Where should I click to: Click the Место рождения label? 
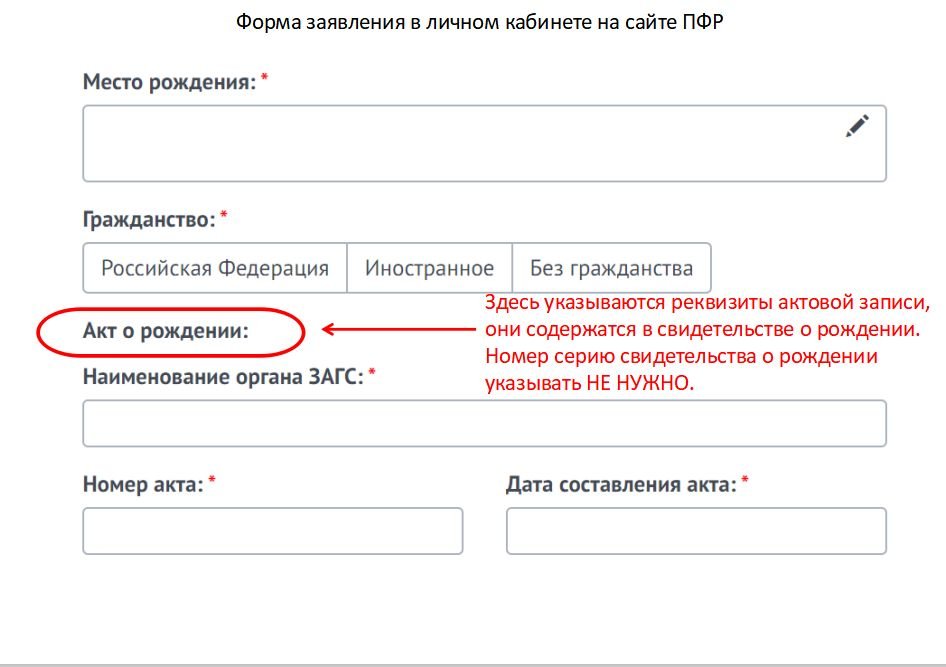[170, 81]
